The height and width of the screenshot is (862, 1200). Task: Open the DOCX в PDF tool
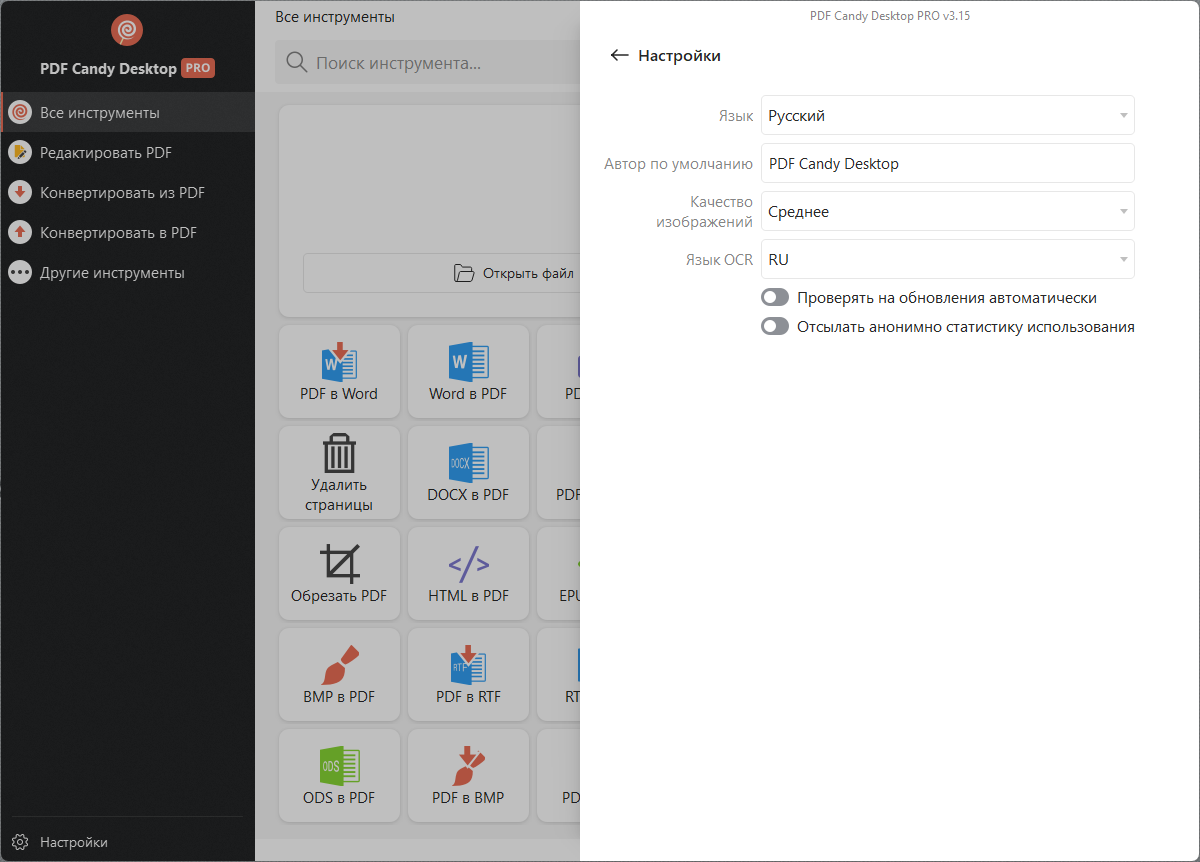click(468, 473)
